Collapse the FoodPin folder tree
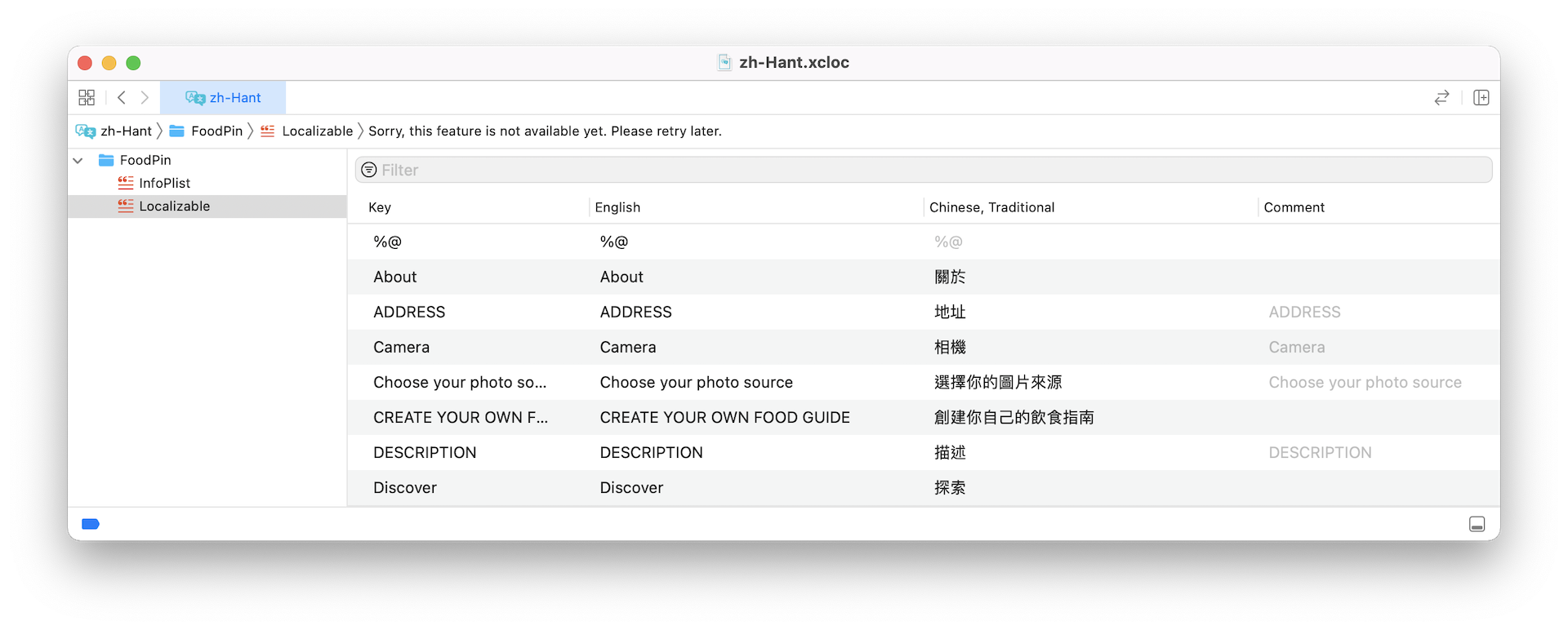The image size is (1568, 630). coord(78,161)
